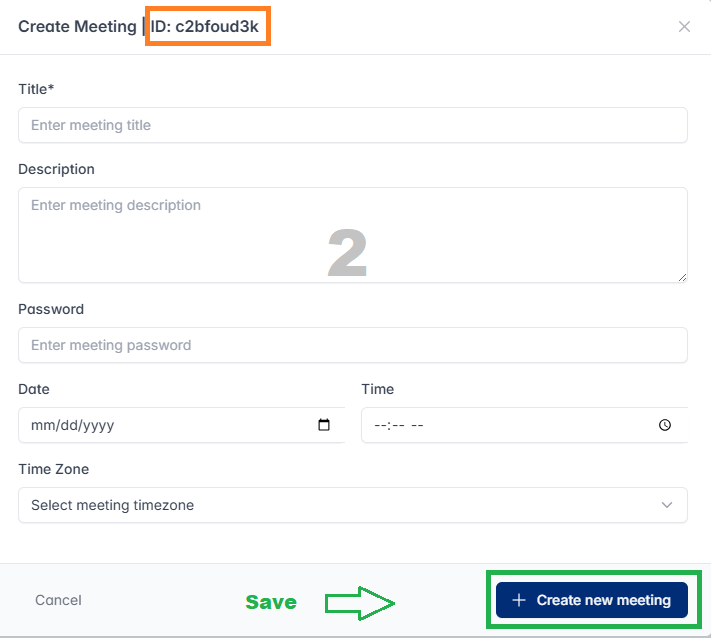
Task: Close the Create Meeting dialog
Action: (684, 27)
